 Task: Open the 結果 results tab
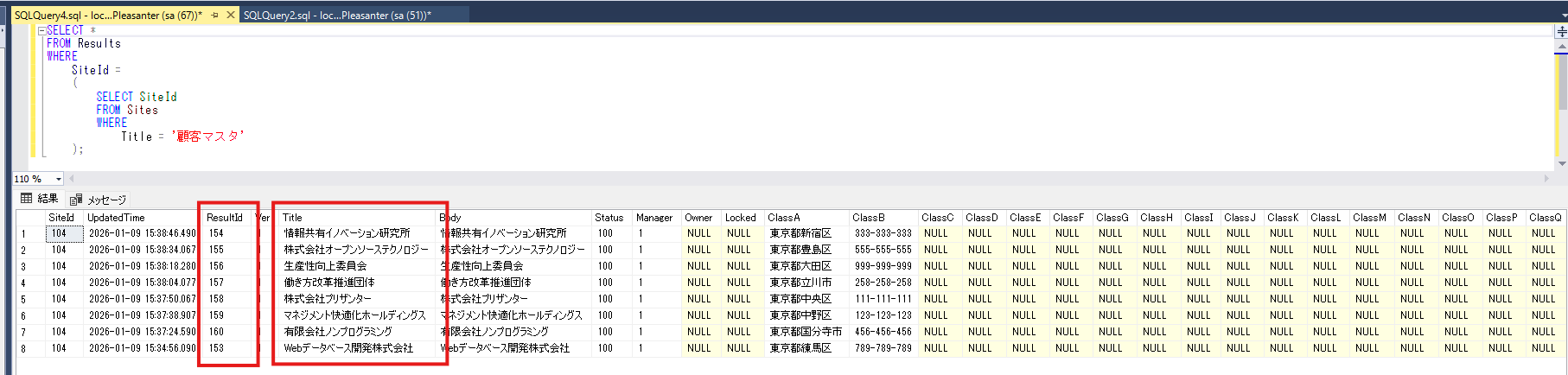coord(39,199)
